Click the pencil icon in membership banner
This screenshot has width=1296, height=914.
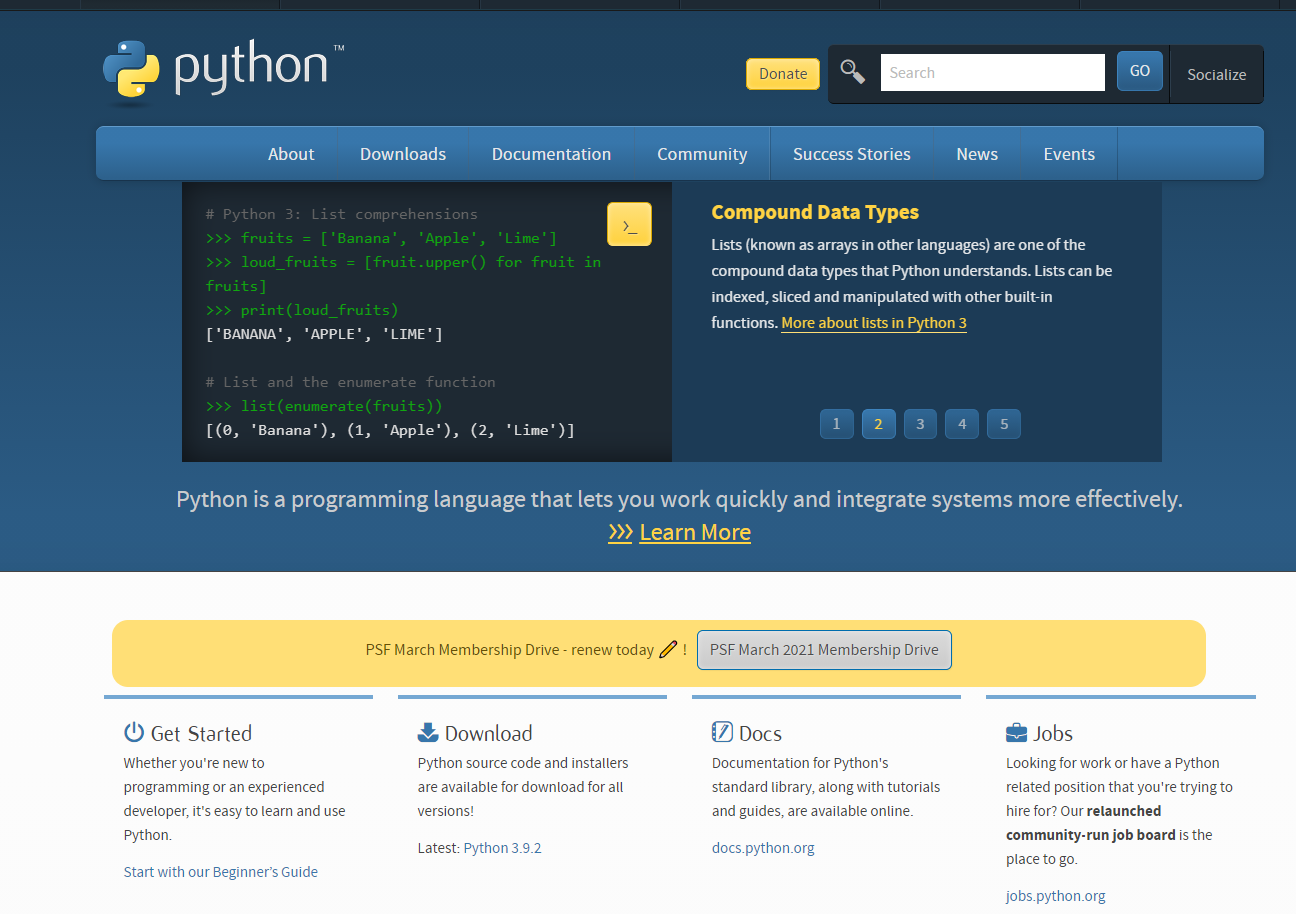(668, 649)
